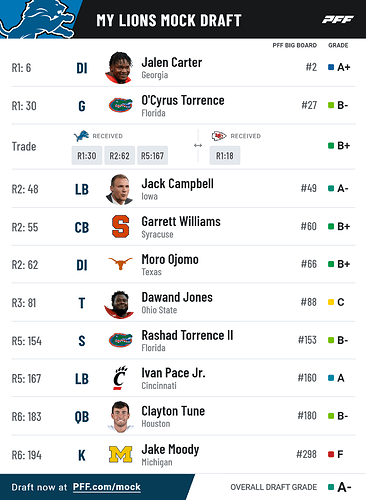Click the PFF logo in header
This screenshot has height=500, width=366.
click(x=338, y=19)
